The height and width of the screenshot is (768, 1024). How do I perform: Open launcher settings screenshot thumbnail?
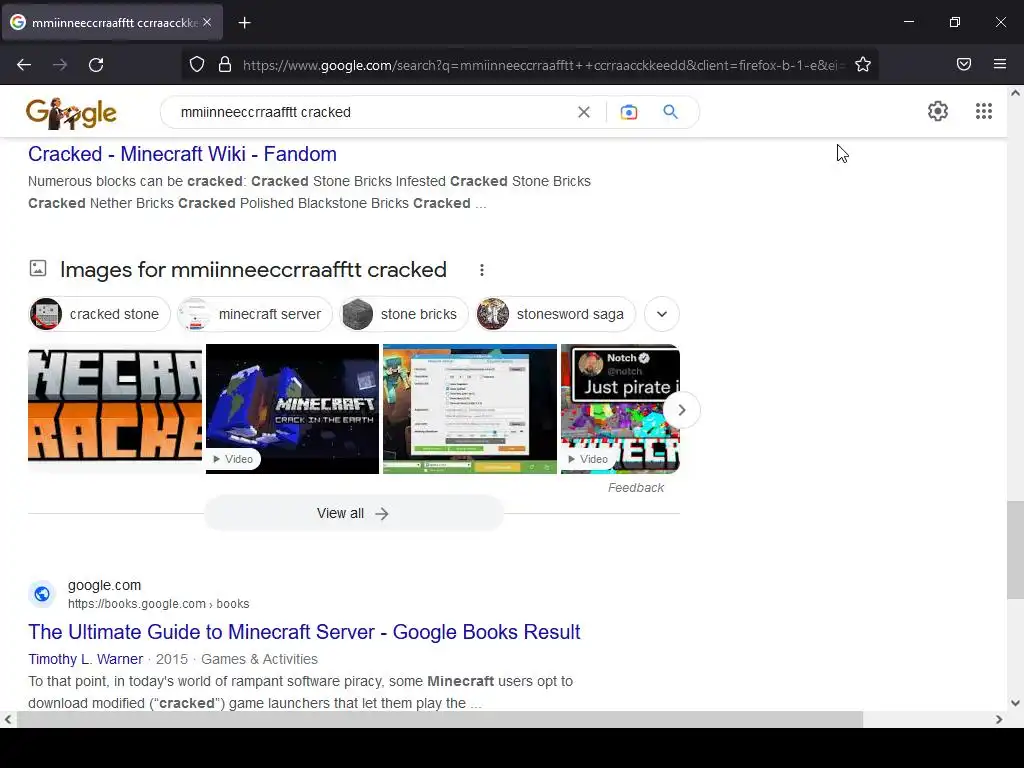pos(470,409)
